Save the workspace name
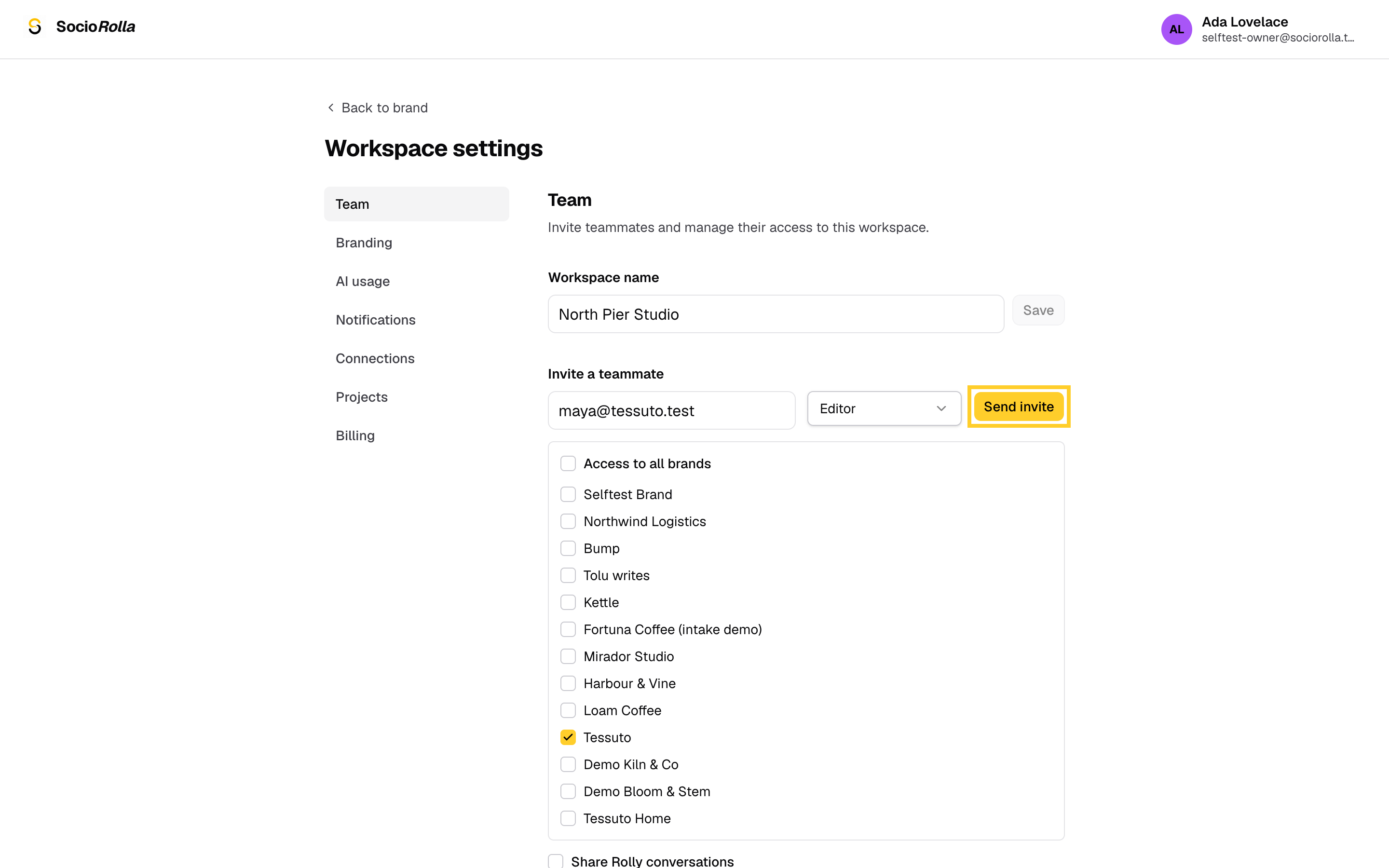1389x868 pixels. click(x=1038, y=310)
